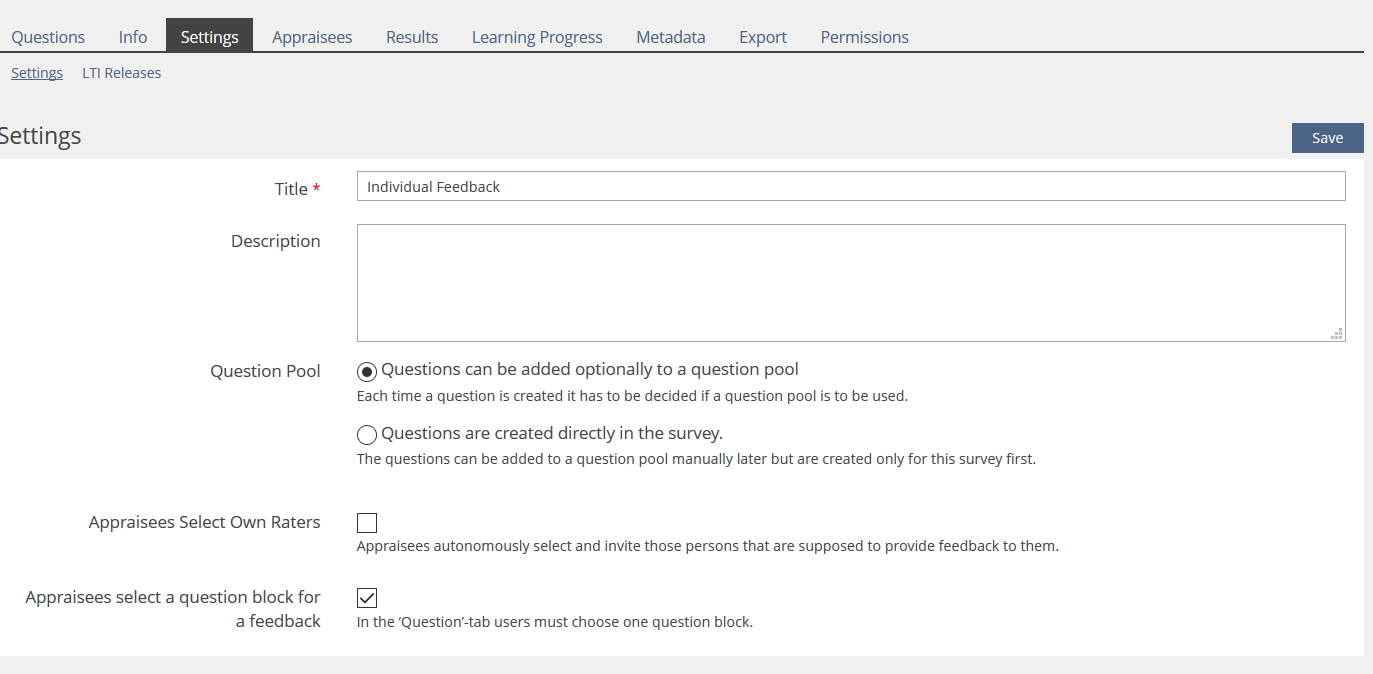View the Learning Progress tab
1373x674 pixels.
pos(537,37)
